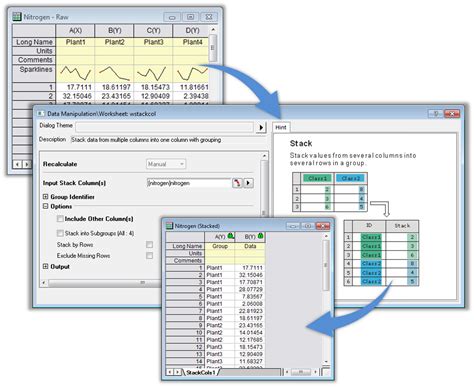Click value 22.81923 in the stacked sheet
The image size is (474, 387).
(x=250, y=311)
